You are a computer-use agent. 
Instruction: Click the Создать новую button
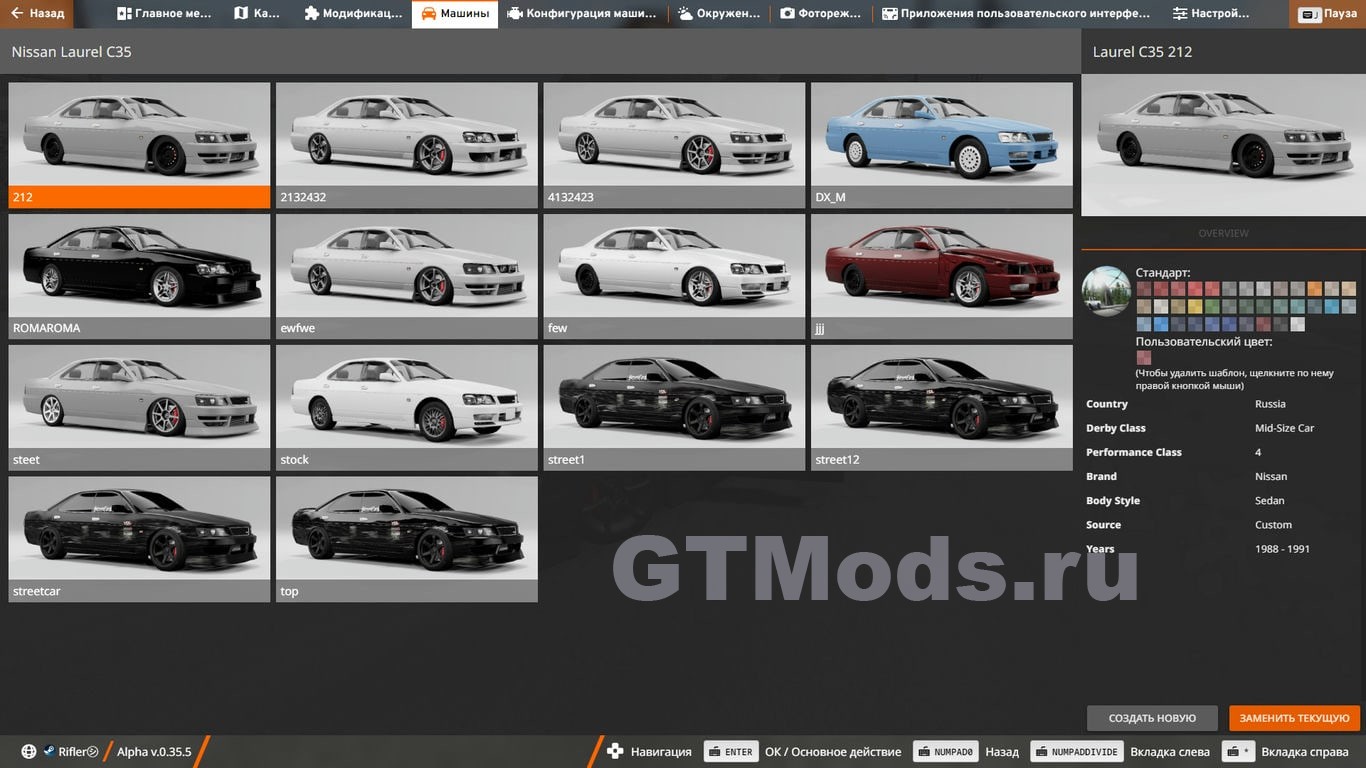1152,718
